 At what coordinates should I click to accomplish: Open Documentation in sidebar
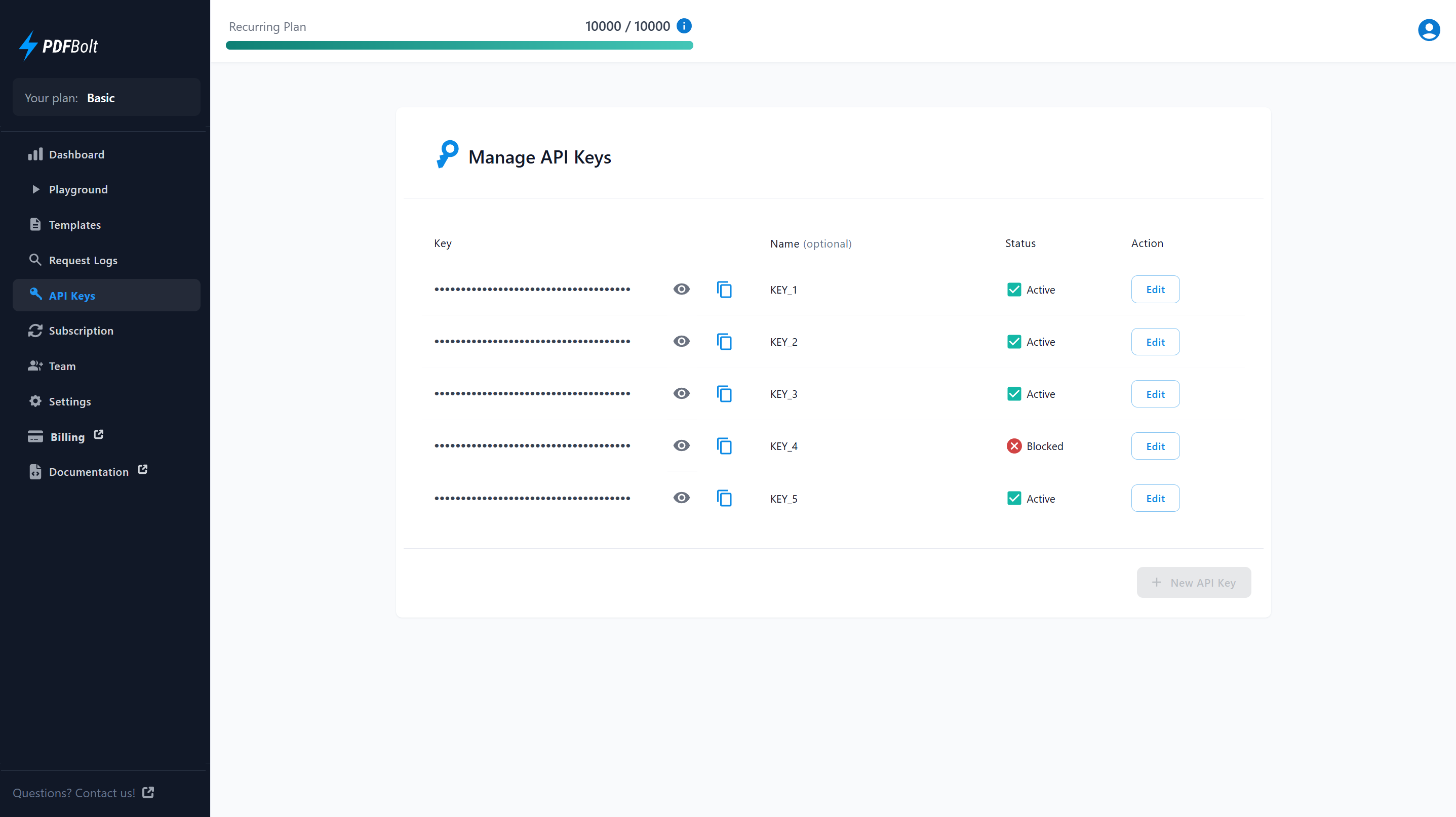89,472
